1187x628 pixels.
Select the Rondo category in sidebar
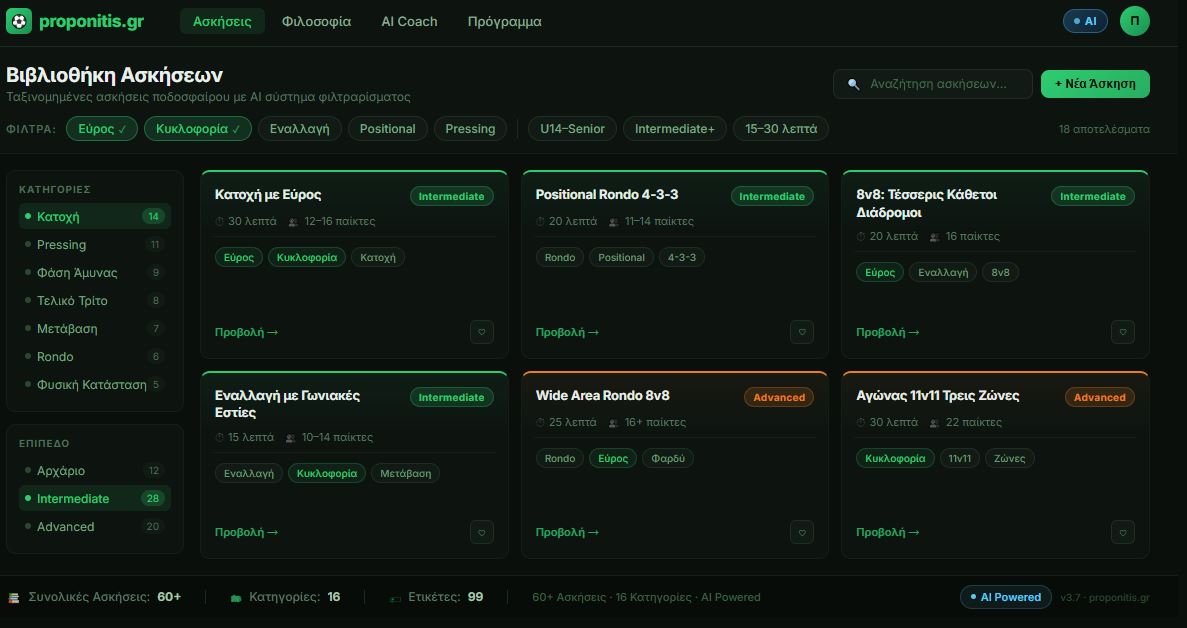(x=55, y=357)
